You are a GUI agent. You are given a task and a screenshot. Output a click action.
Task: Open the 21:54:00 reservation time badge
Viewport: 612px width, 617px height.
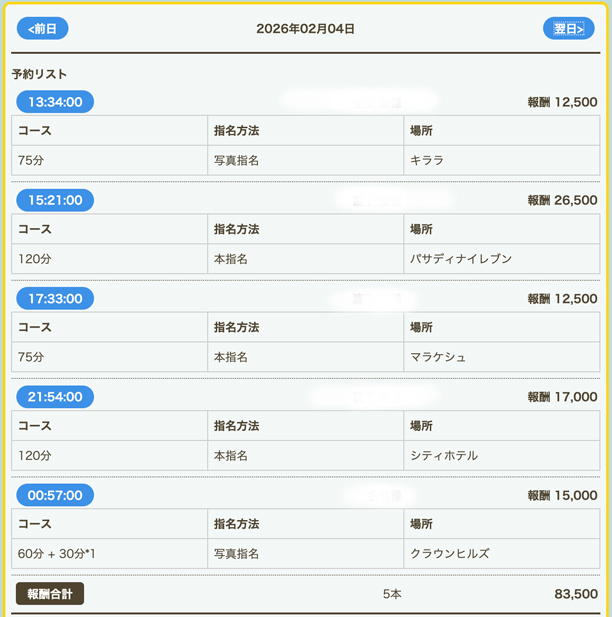tap(55, 397)
